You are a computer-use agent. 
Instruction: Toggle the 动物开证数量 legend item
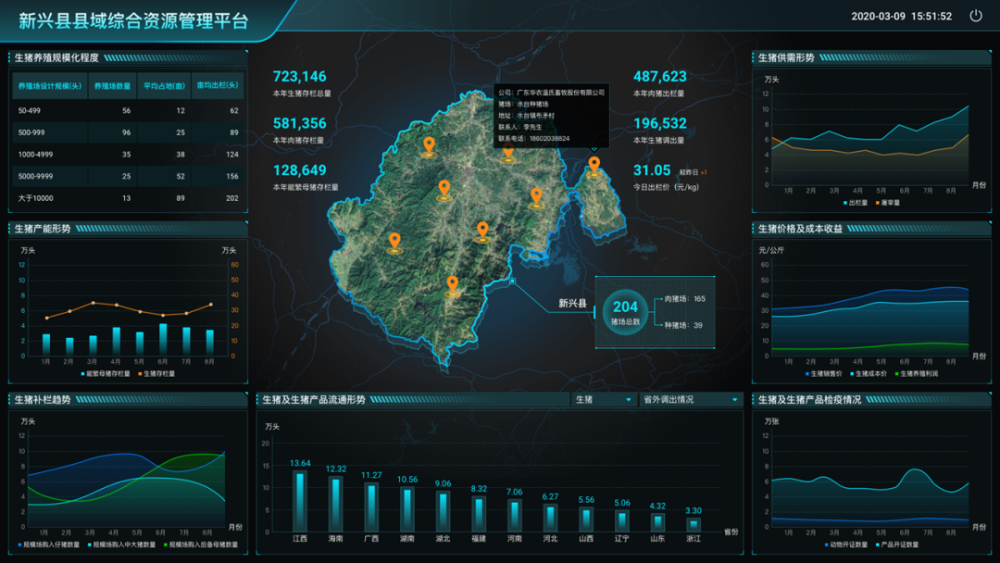[x=845, y=545]
